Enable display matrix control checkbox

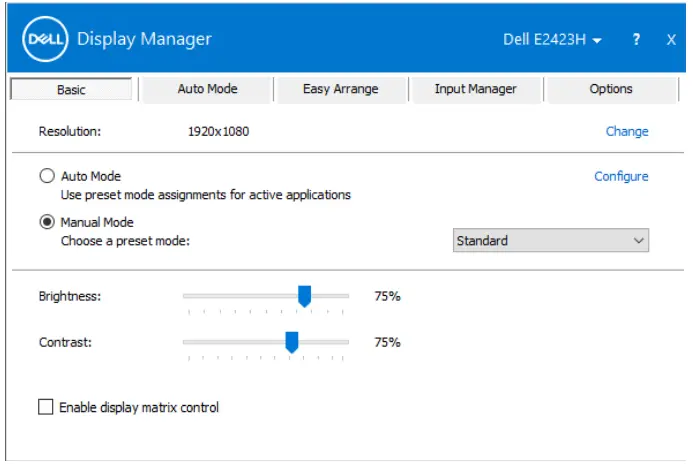pyautogui.click(x=45, y=407)
